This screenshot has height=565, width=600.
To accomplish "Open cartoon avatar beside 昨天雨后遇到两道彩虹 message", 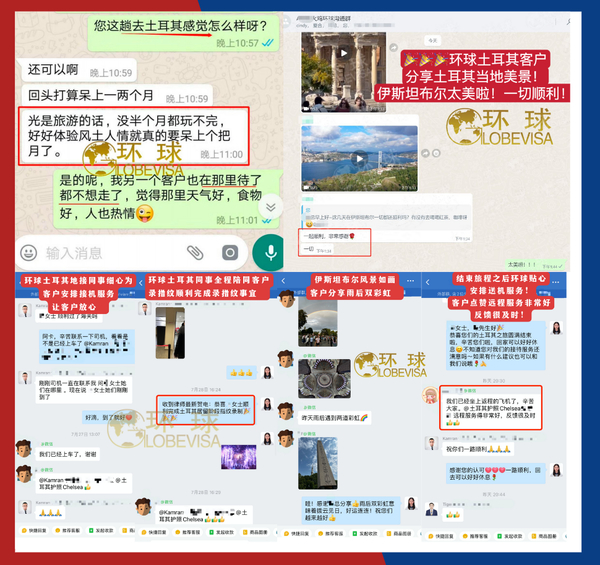I will point(285,411).
